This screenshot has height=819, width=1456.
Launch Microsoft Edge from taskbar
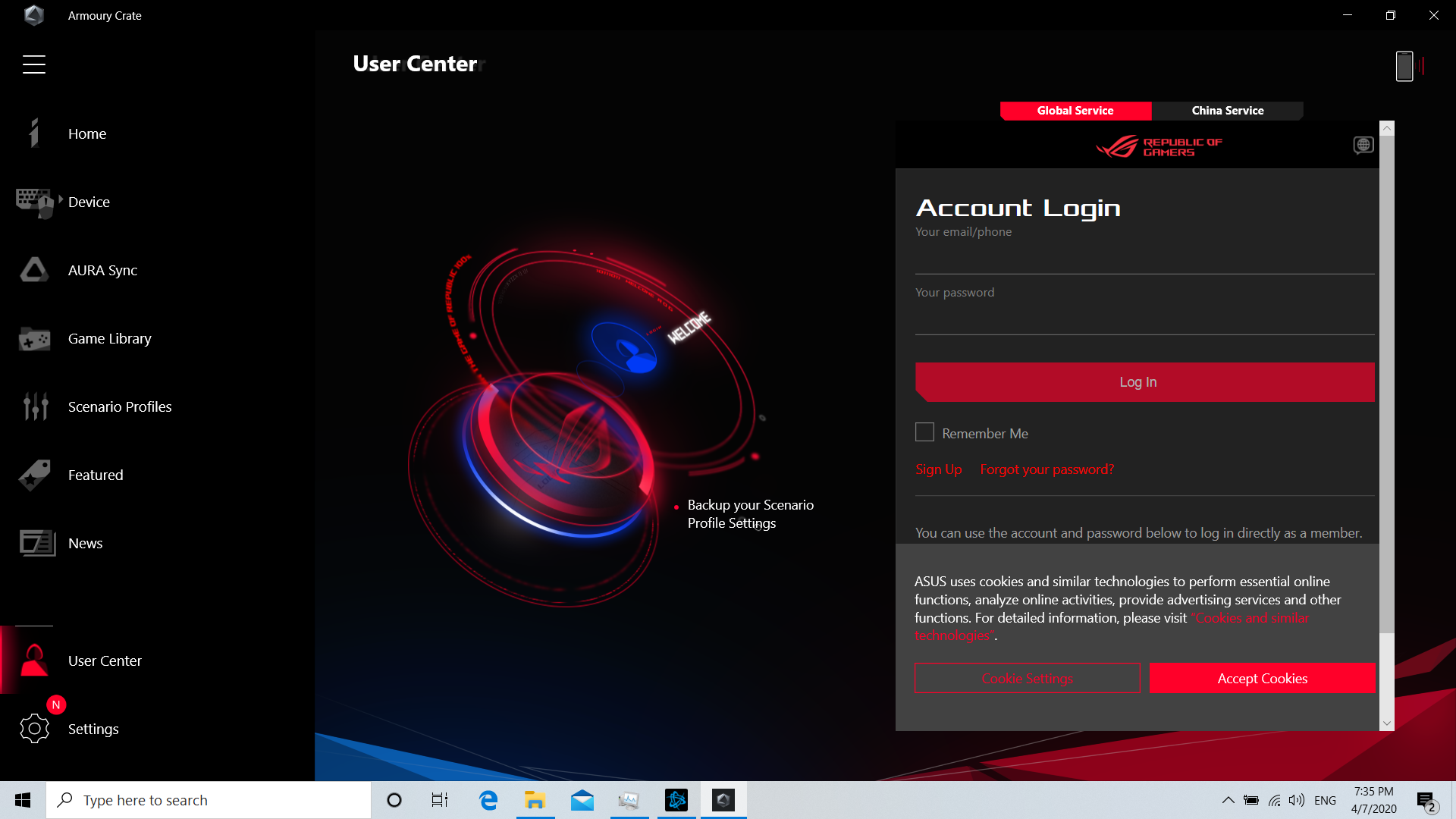(488, 800)
